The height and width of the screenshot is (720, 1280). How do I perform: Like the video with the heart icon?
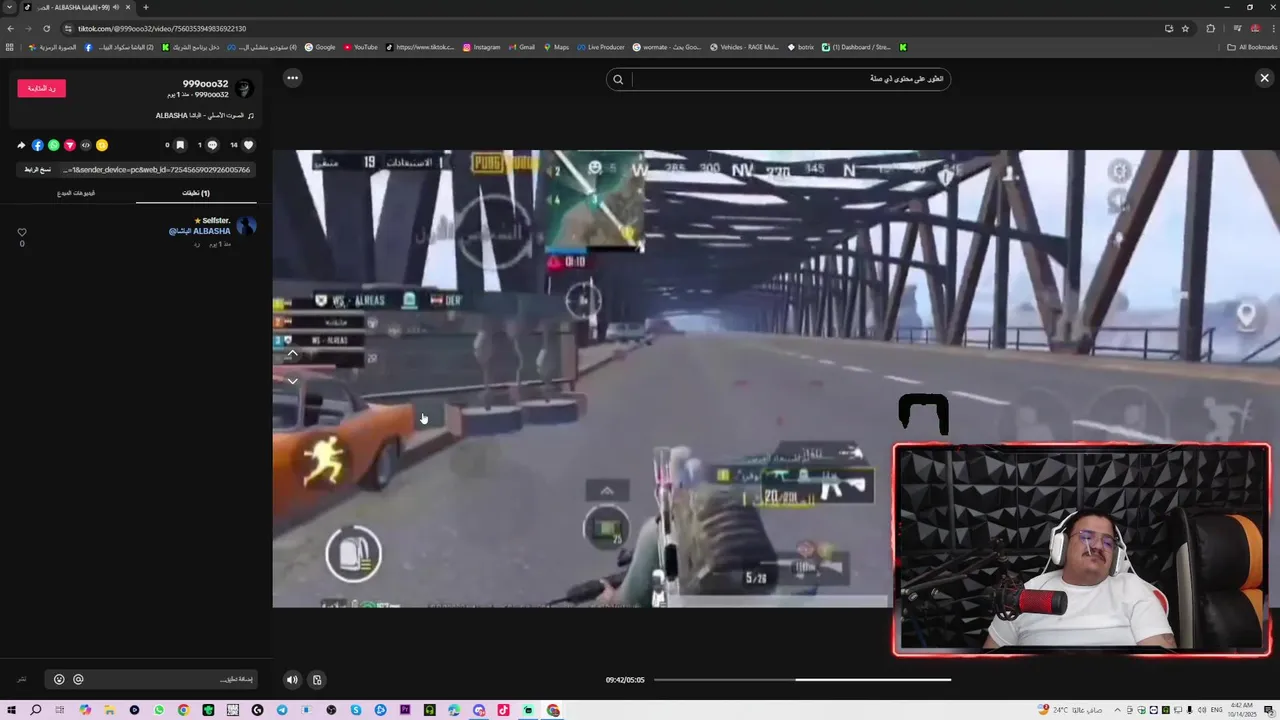tap(249, 145)
